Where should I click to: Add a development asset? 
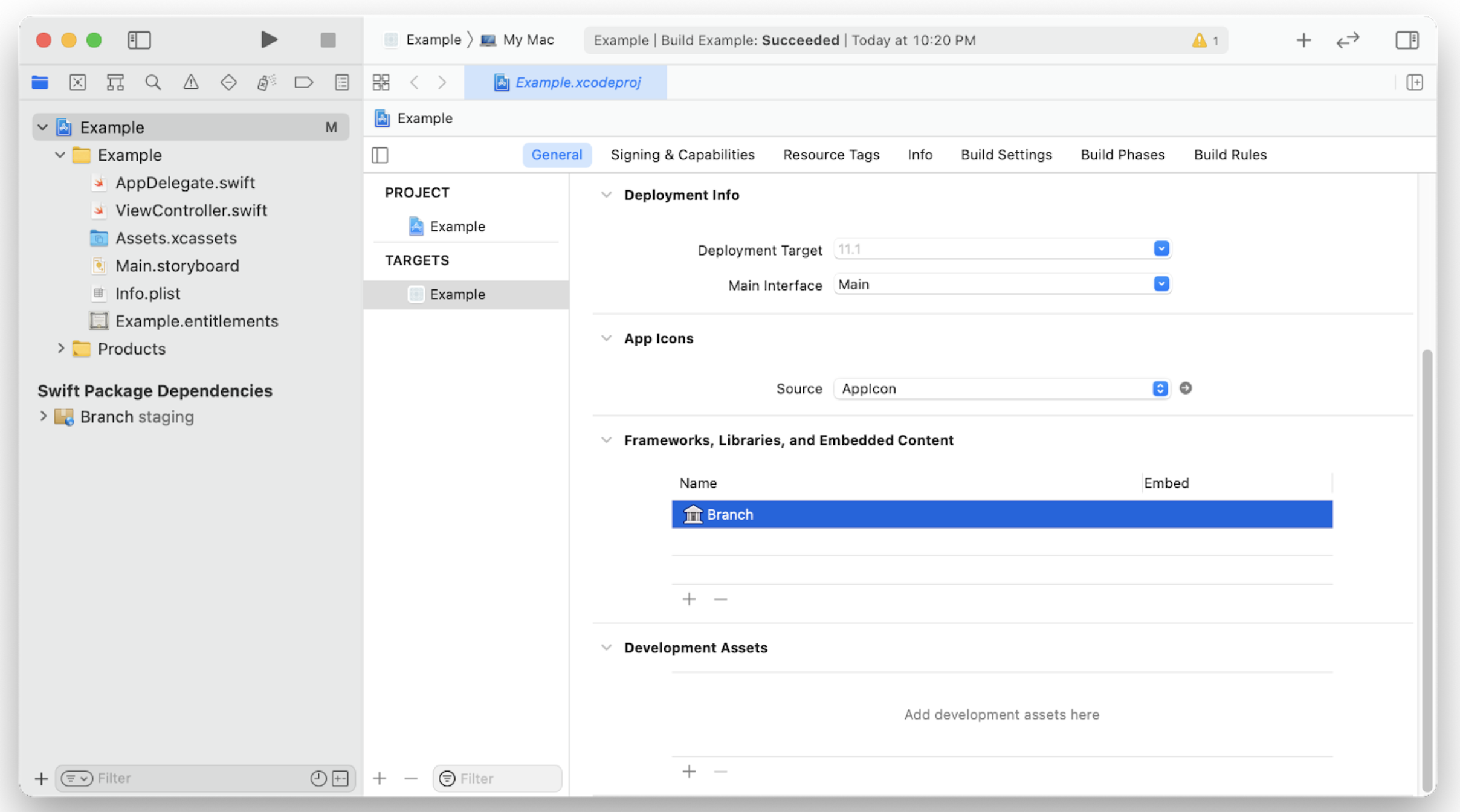[689, 772]
